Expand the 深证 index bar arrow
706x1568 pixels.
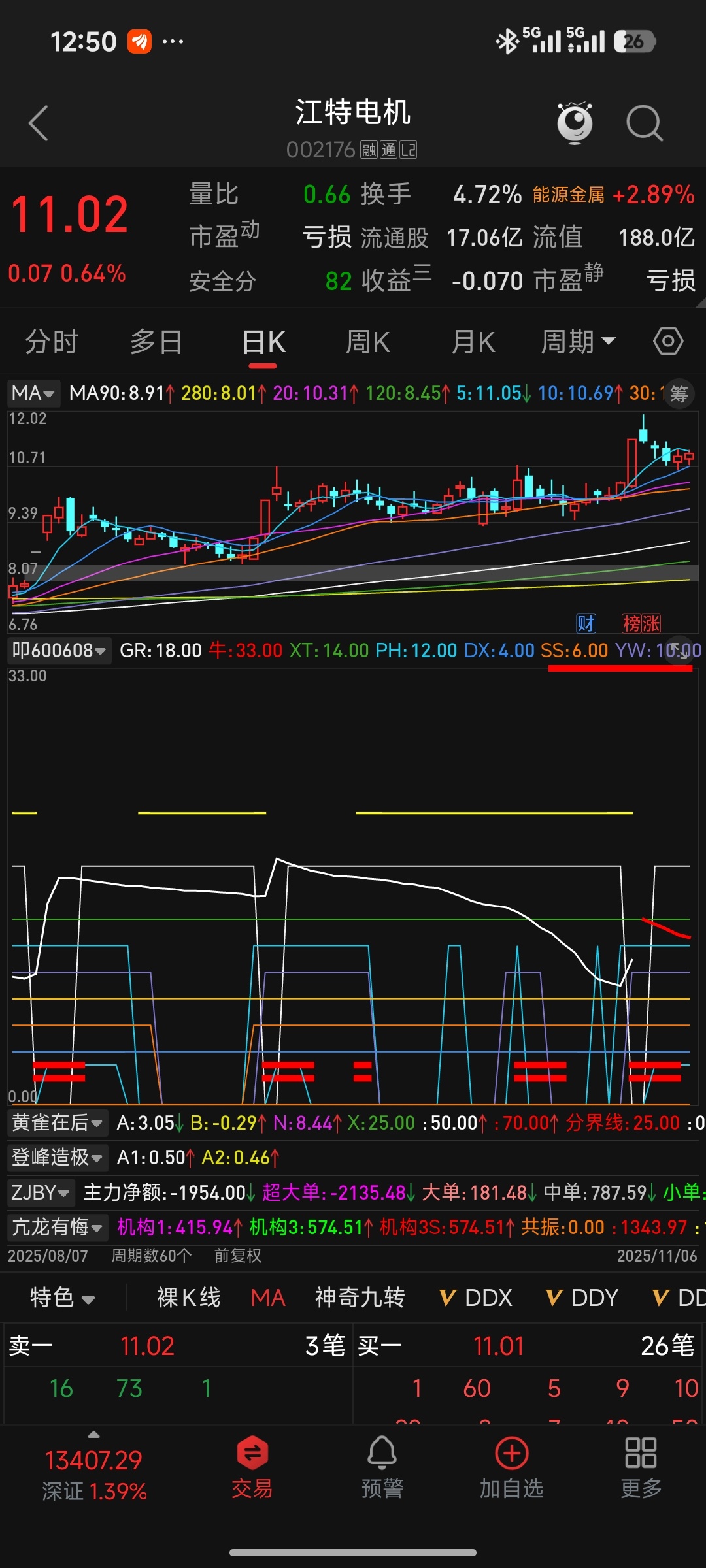[93, 1435]
